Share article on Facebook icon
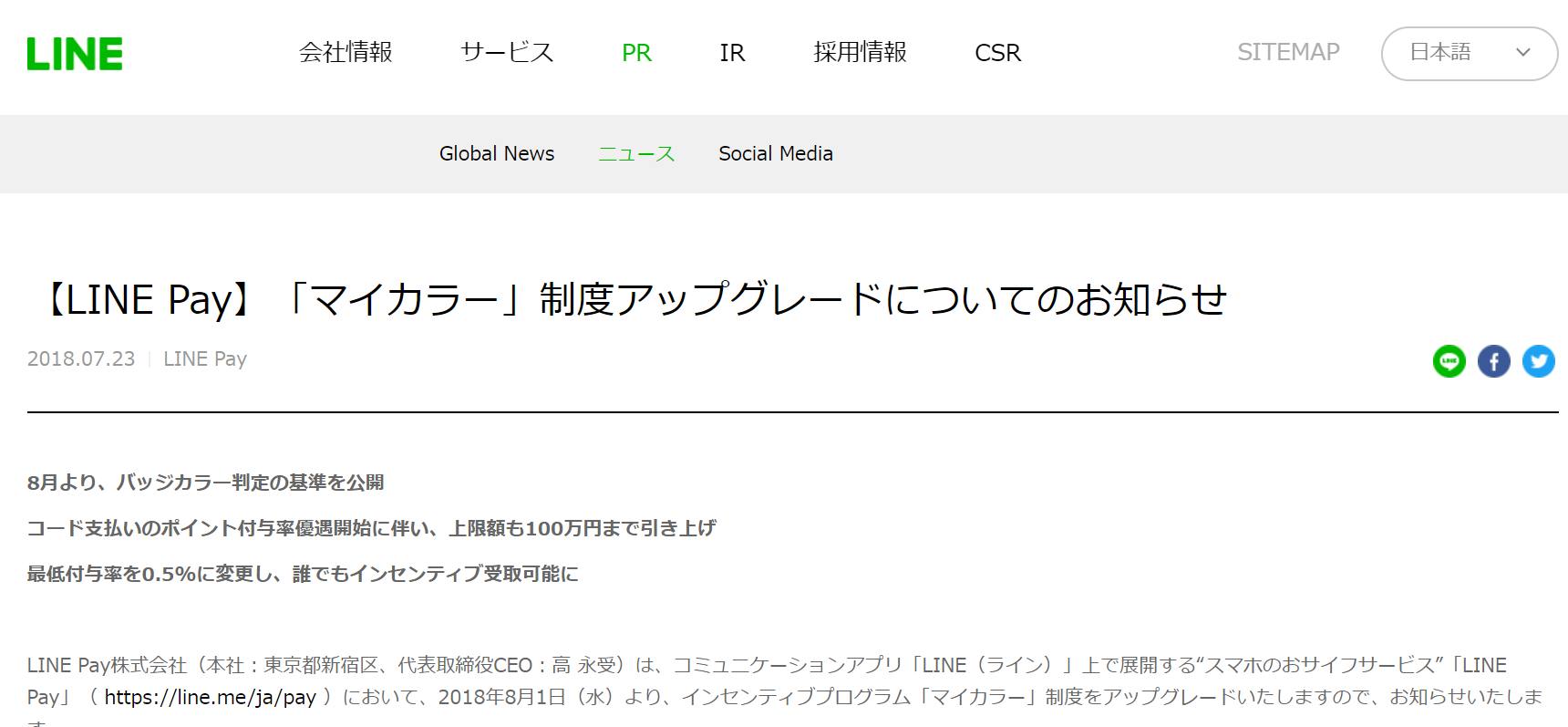 [1493, 361]
